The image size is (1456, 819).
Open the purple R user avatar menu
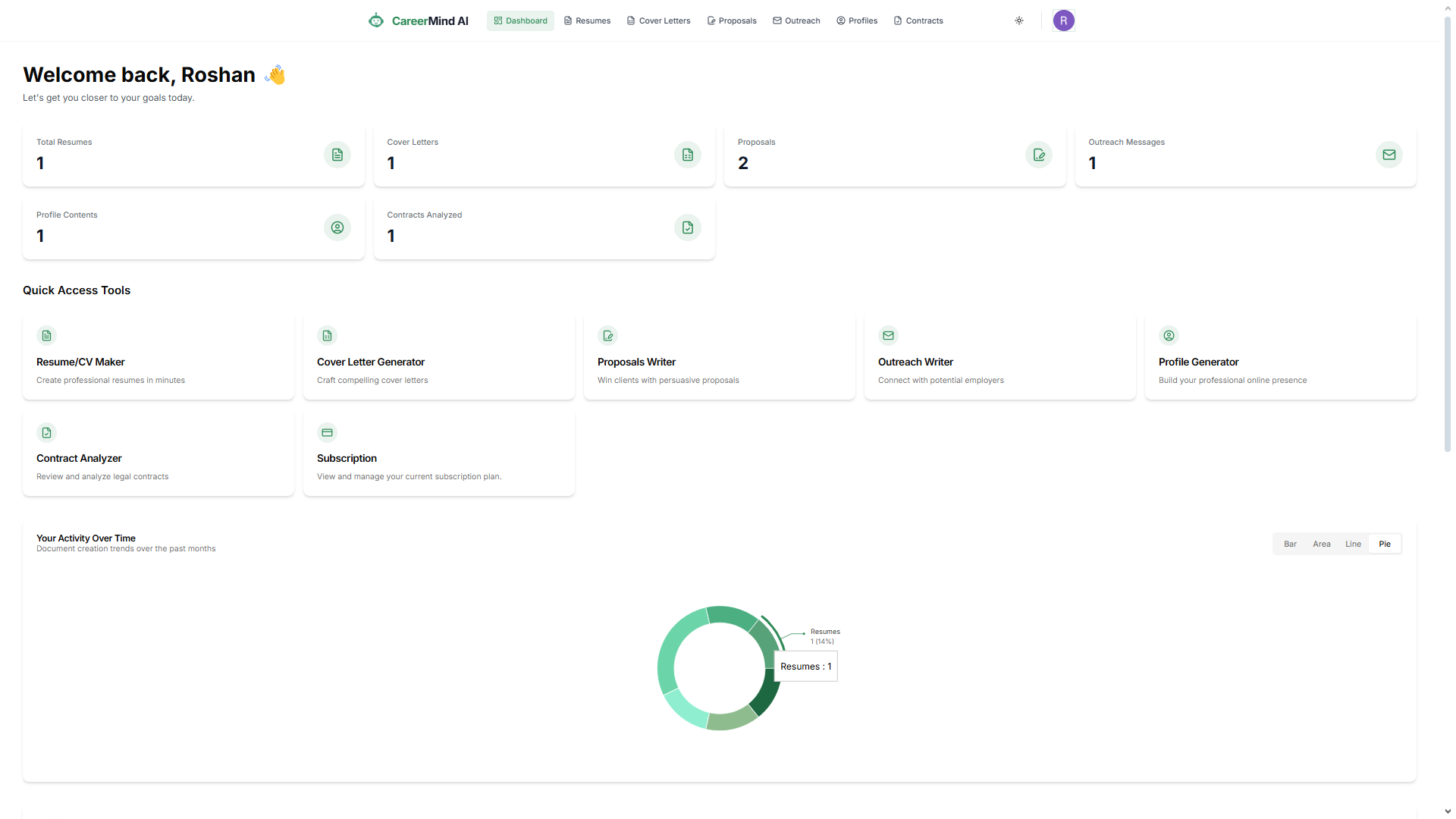click(1063, 20)
